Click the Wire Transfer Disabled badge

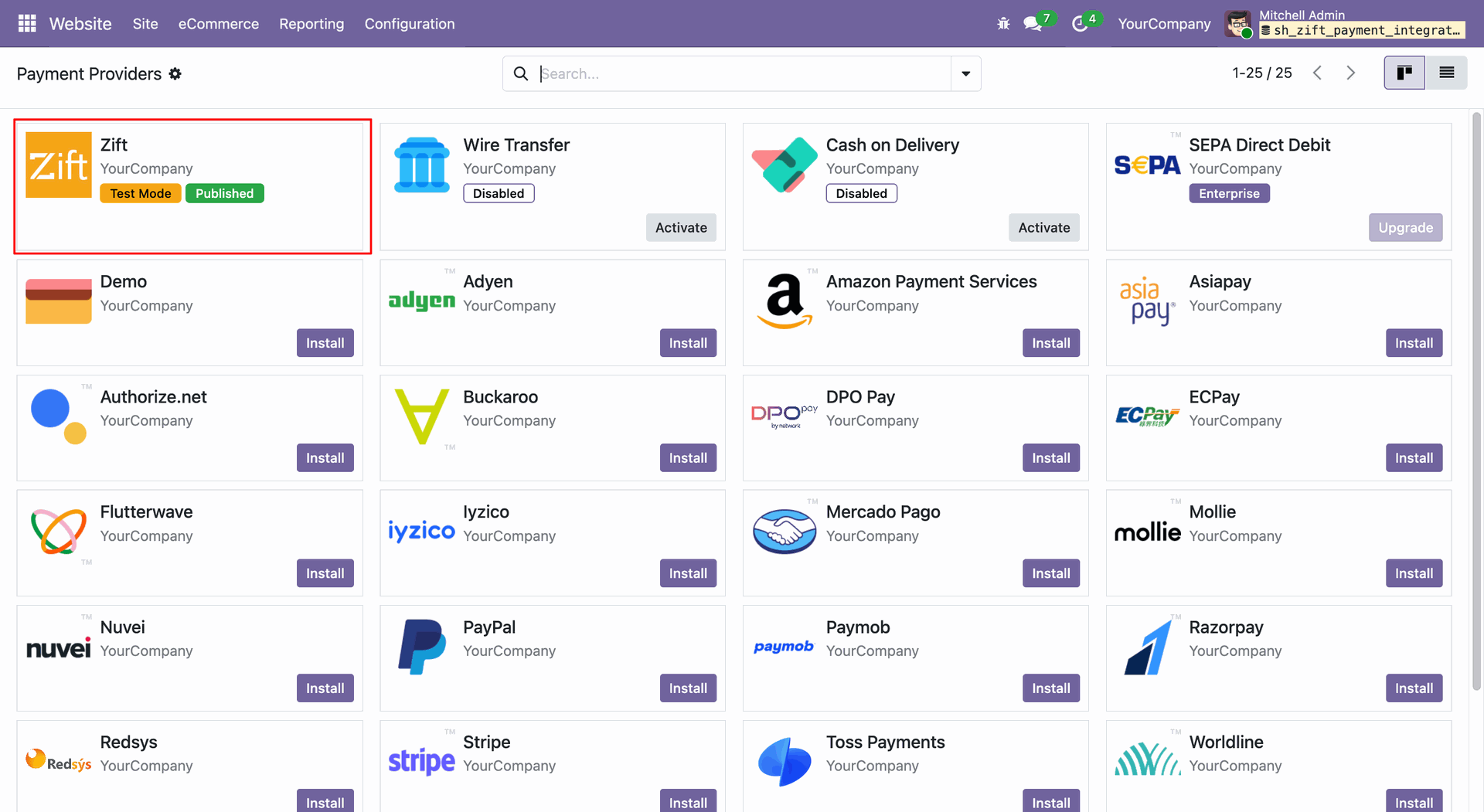pos(499,193)
